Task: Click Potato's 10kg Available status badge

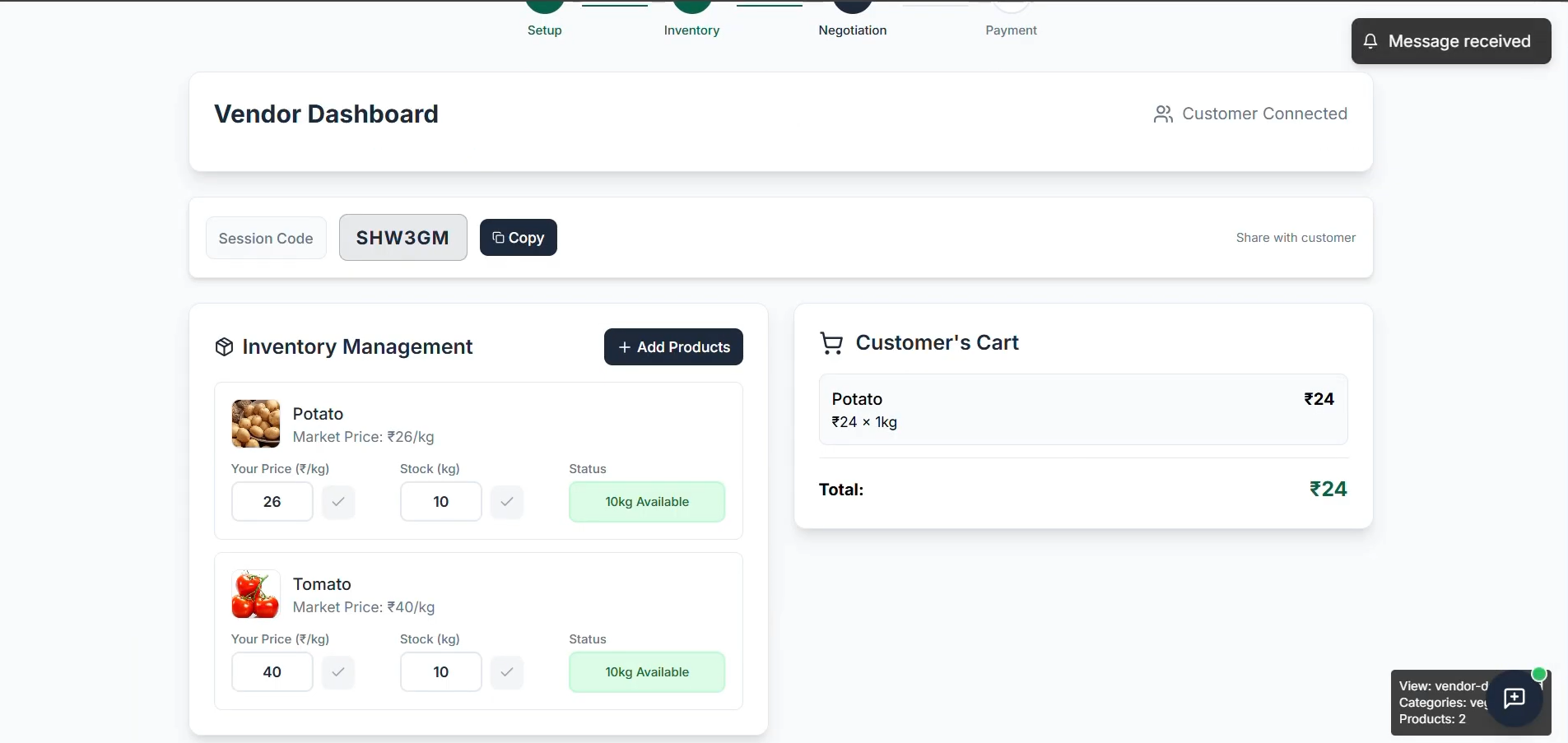Action: (647, 502)
